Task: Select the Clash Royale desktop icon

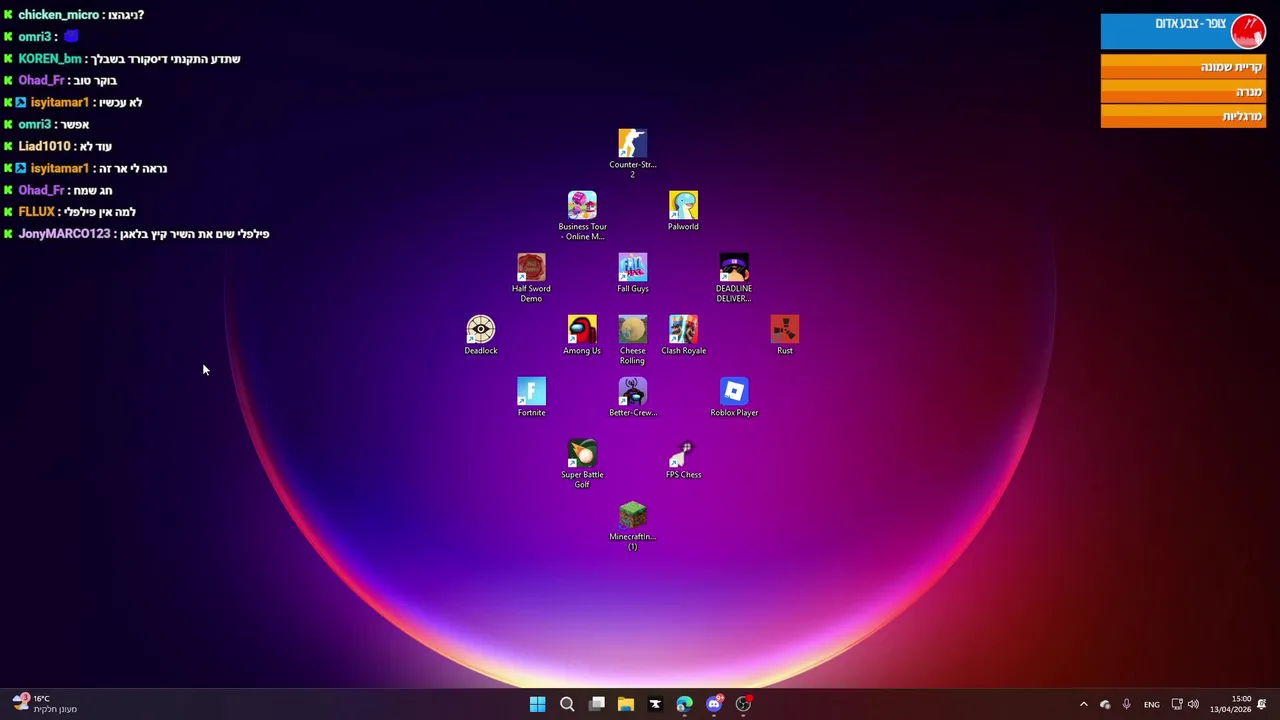Action: pyautogui.click(x=683, y=334)
